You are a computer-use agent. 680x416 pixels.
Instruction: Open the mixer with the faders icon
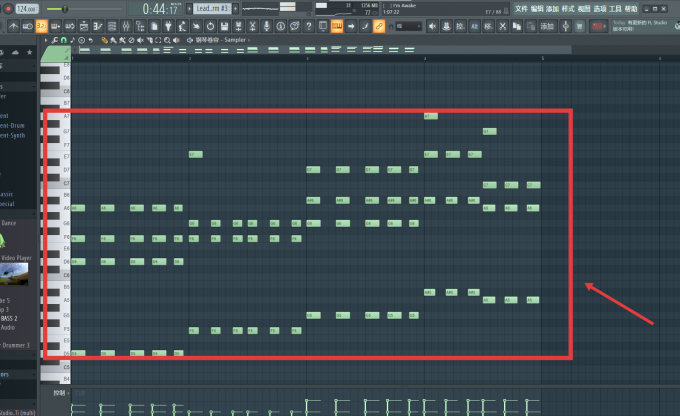tap(126, 26)
